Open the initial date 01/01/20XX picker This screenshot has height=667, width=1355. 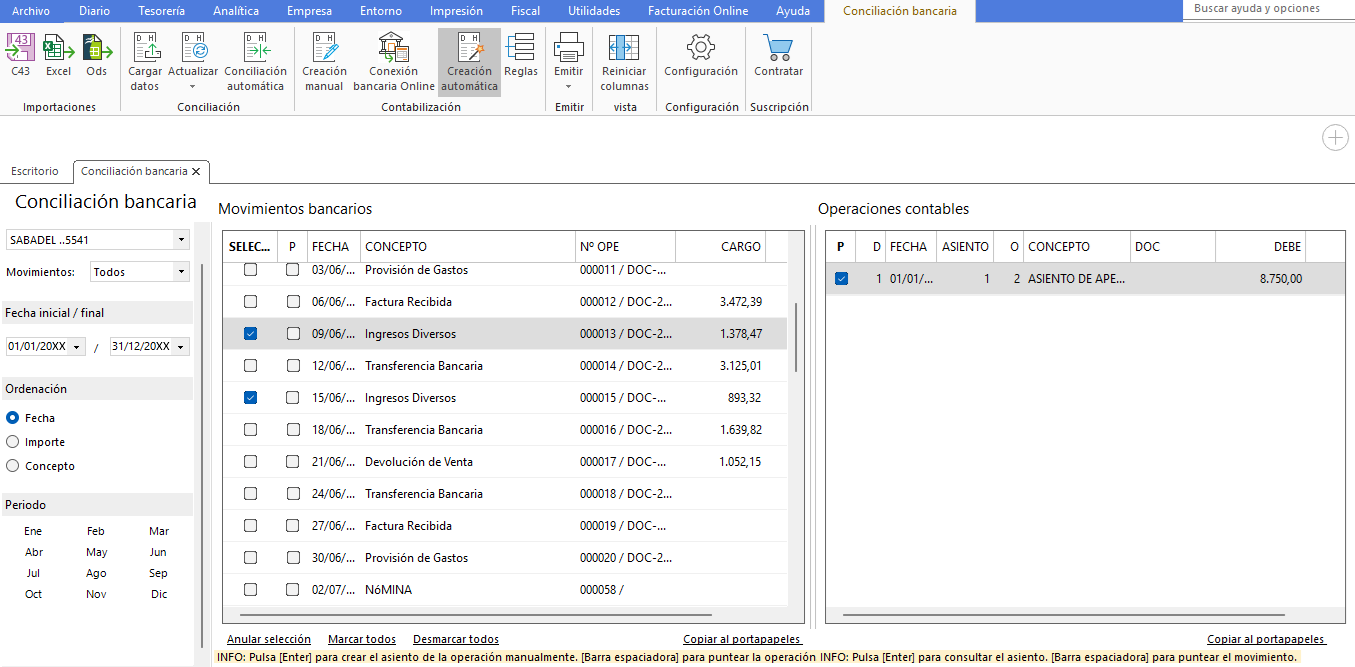77,347
